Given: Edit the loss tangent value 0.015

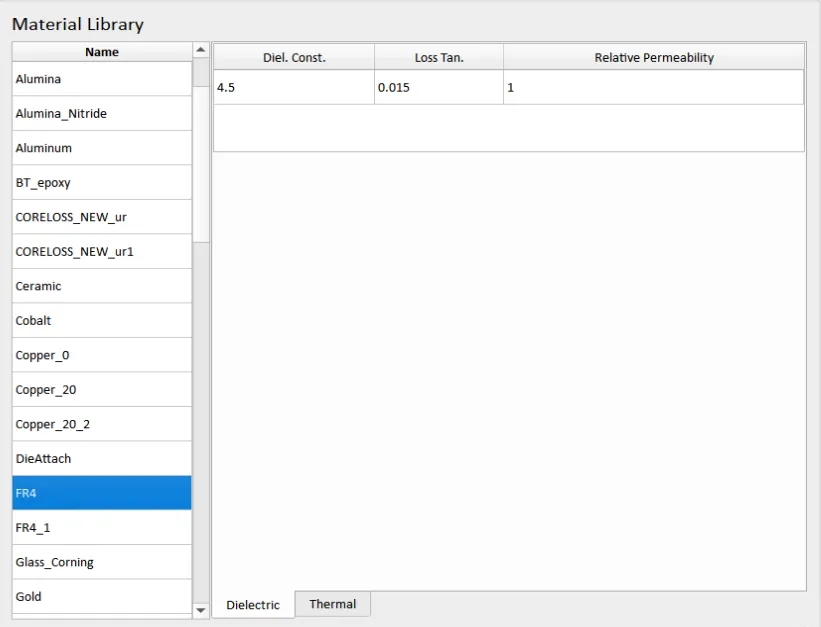Looking at the screenshot, I should pyautogui.click(x=439, y=88).
